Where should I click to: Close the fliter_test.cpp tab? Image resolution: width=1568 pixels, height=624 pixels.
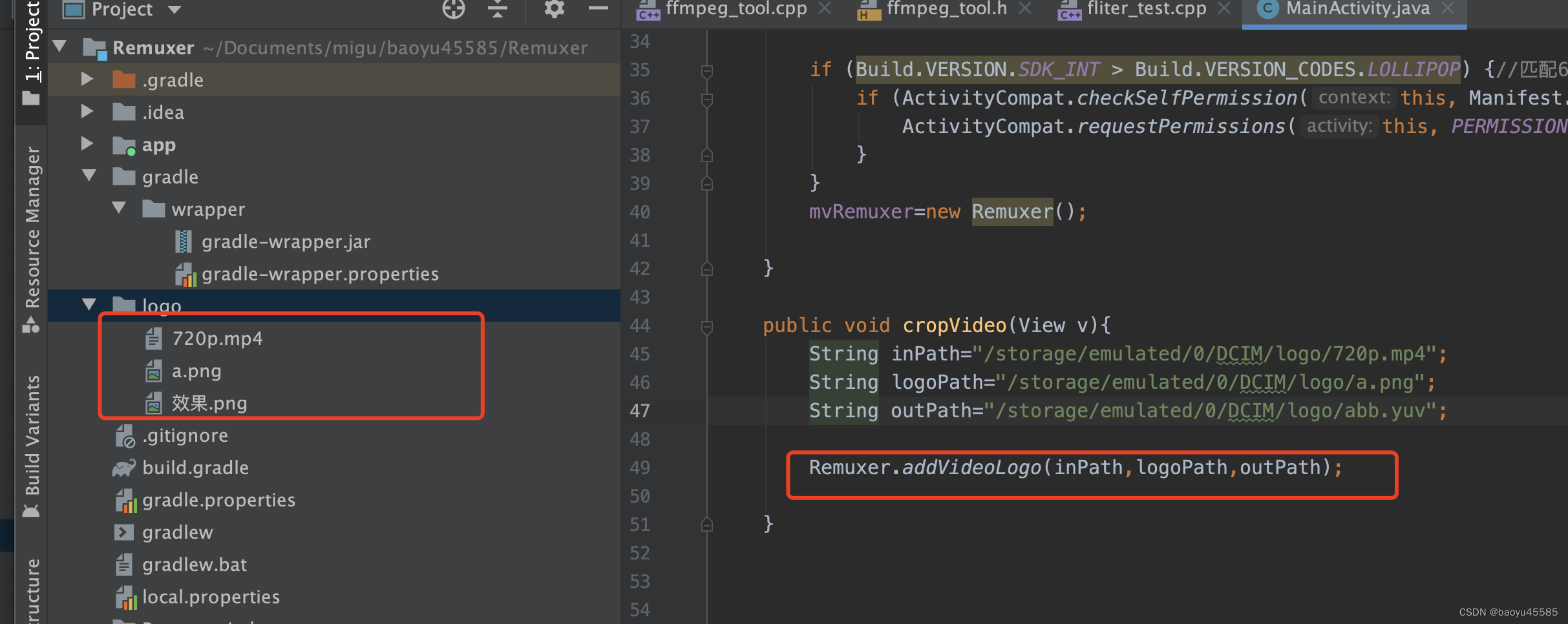click(x=1224, y=8)
